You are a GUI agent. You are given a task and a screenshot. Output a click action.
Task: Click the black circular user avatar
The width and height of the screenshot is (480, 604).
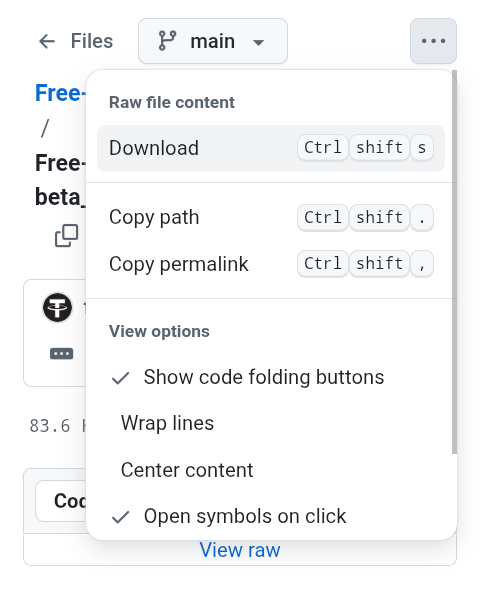click(x=57, y=307)
